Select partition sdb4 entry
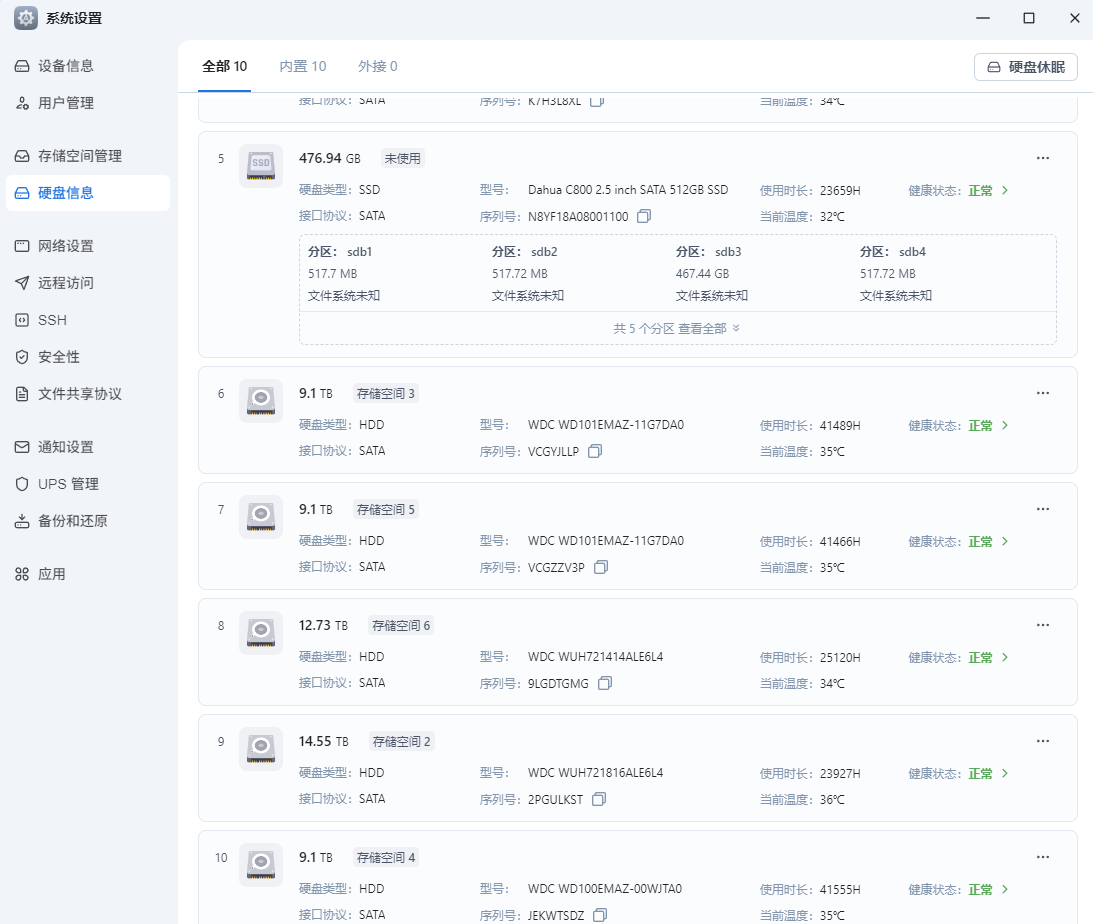 tap(896, 274)
